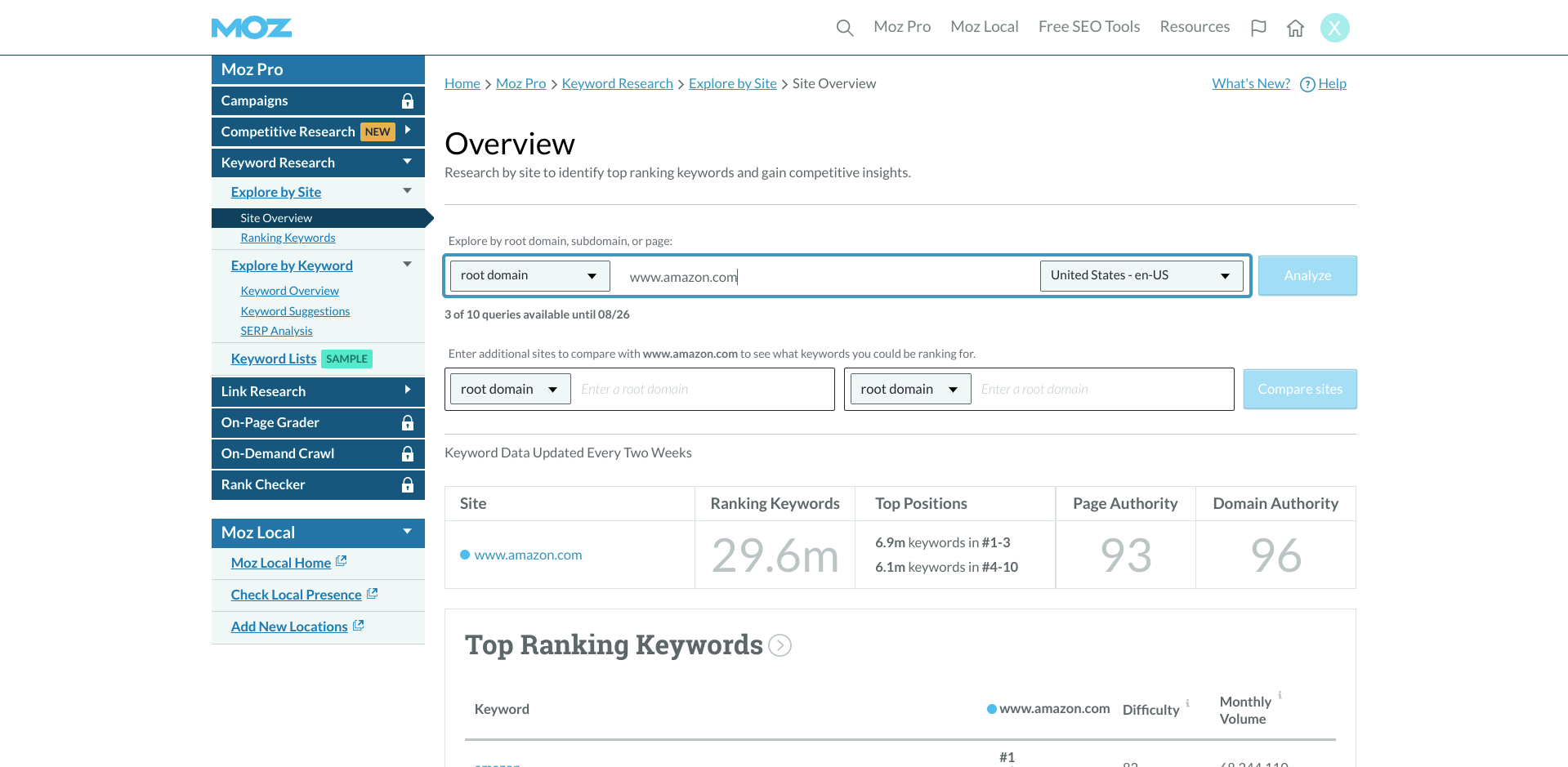Screen dimensions: 1568x767
Task: Click Keyword Research breadcrumb link
Action: tap(618, 83)
